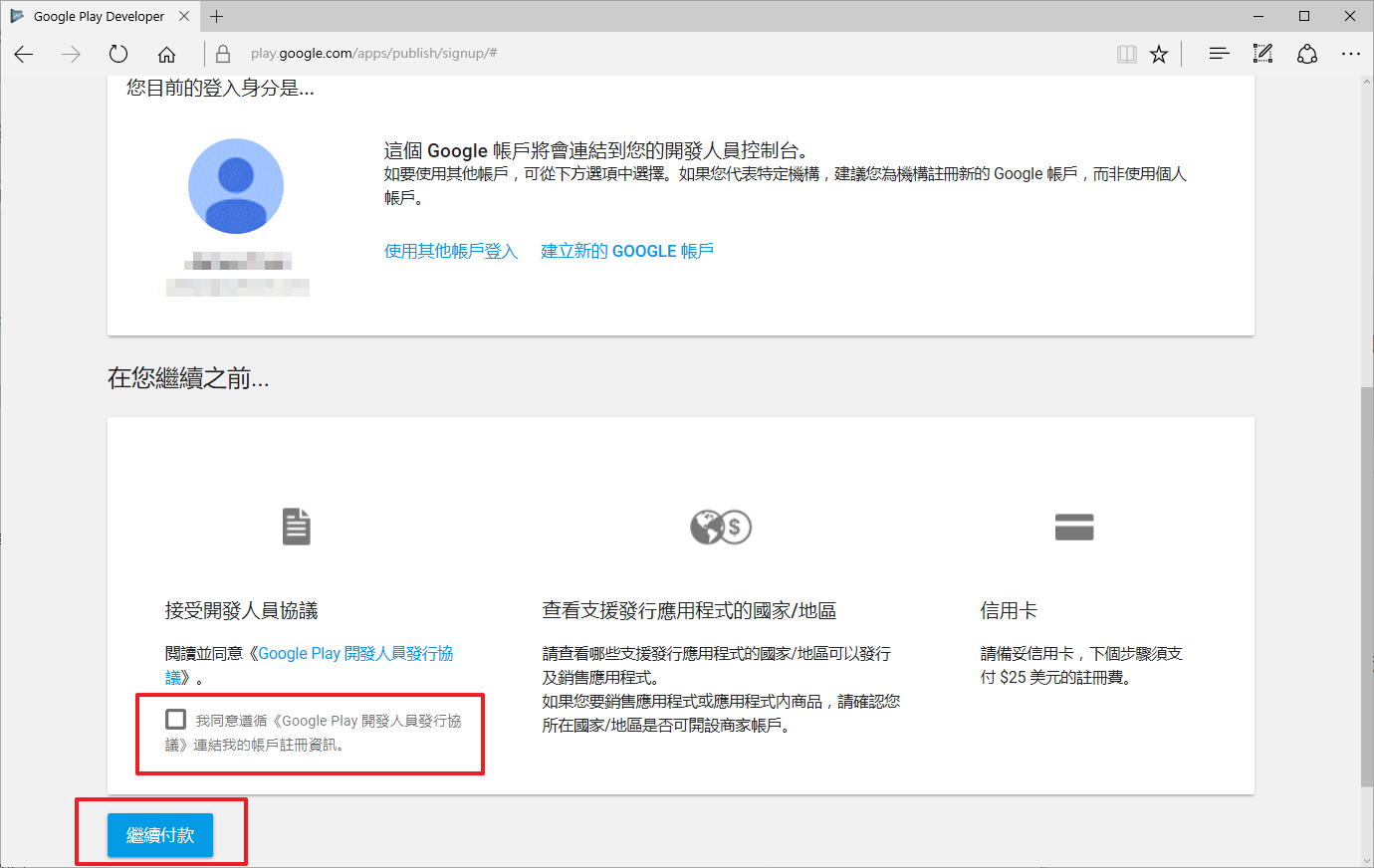Select the Google Play Developer tab
Screen dimensions: 1374x868
99,16
